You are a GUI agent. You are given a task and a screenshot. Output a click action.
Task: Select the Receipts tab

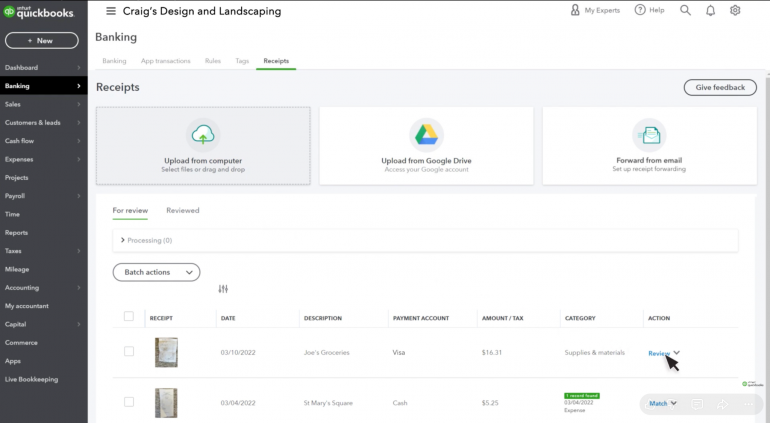coord(276,61)
